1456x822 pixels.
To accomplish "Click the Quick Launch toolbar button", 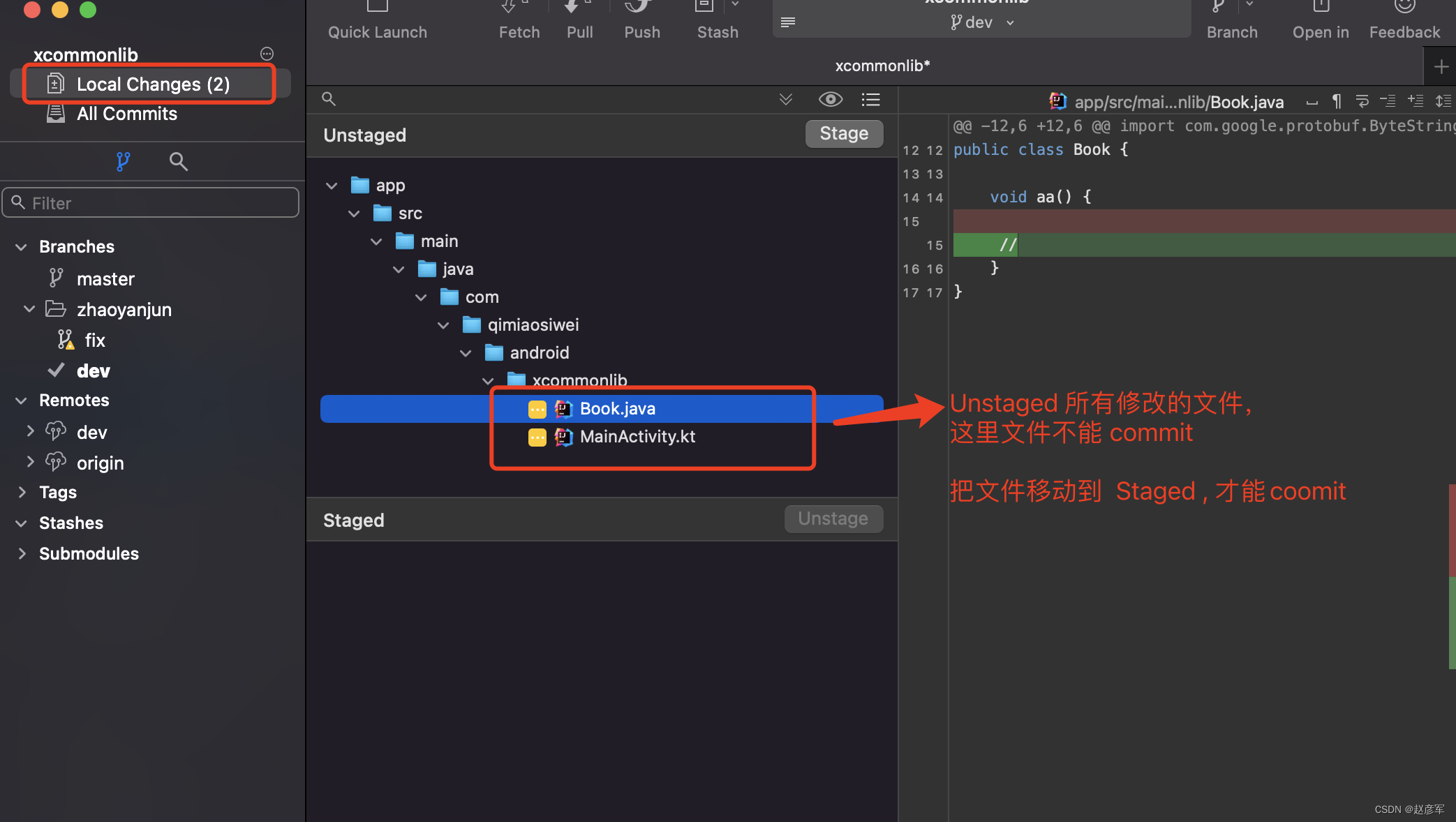I will [x=378, y=20].
